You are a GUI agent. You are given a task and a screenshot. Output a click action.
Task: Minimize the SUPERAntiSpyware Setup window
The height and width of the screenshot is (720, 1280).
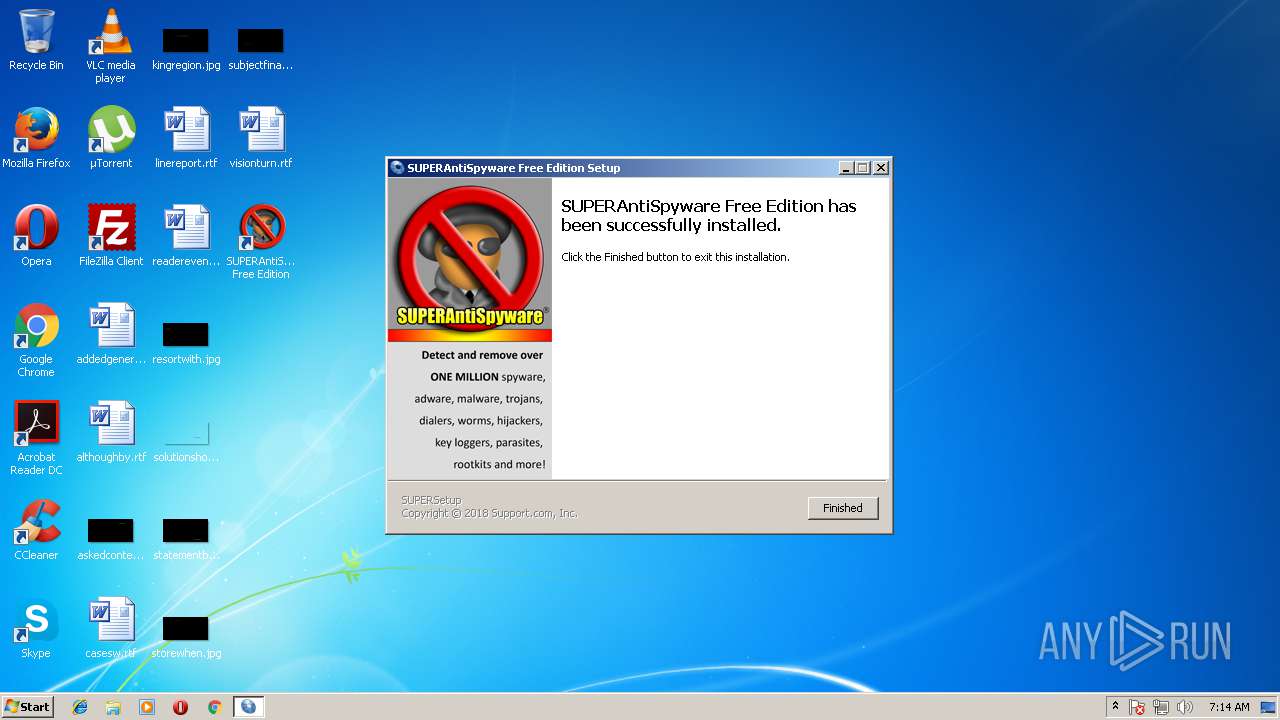click(846, 168)
